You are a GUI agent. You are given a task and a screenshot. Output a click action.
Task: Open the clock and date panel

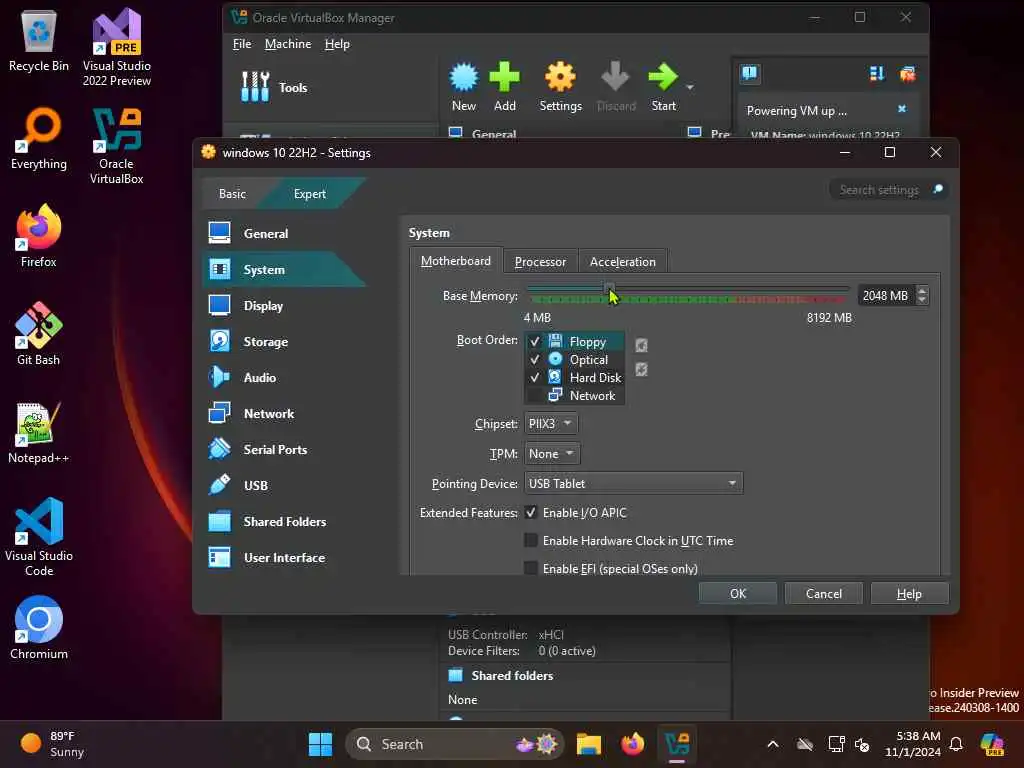tap(912, 744)
